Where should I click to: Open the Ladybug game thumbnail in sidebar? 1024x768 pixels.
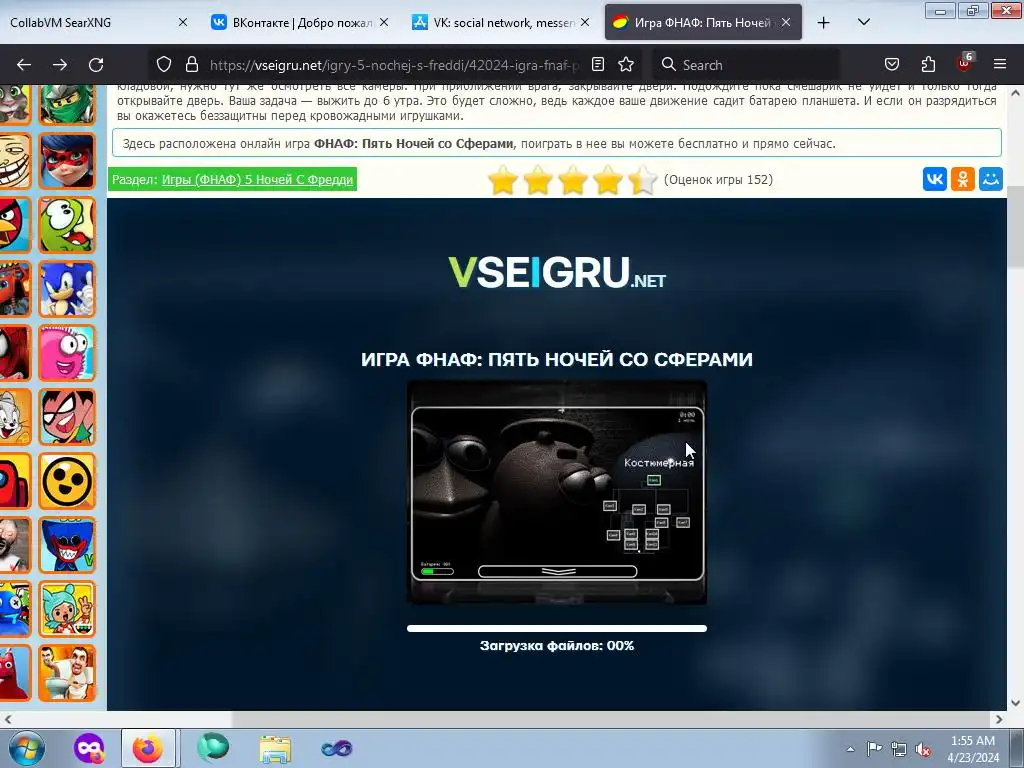[x=67, y=161]
